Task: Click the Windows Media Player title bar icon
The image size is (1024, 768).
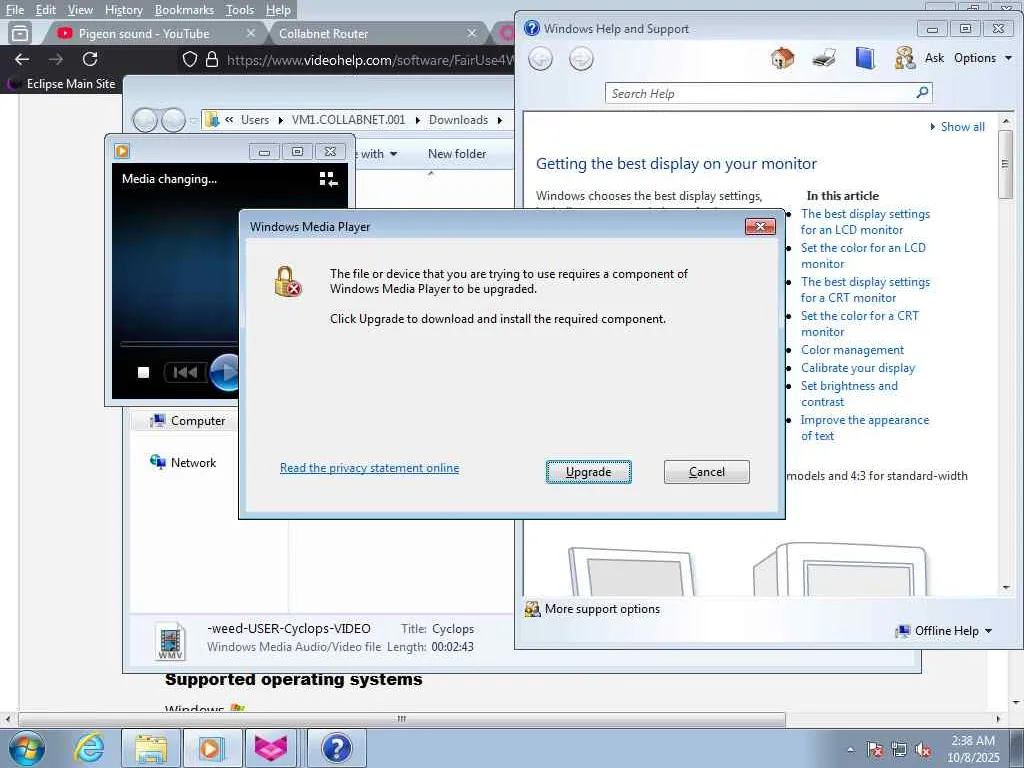Action: click(x=122, y=152)
